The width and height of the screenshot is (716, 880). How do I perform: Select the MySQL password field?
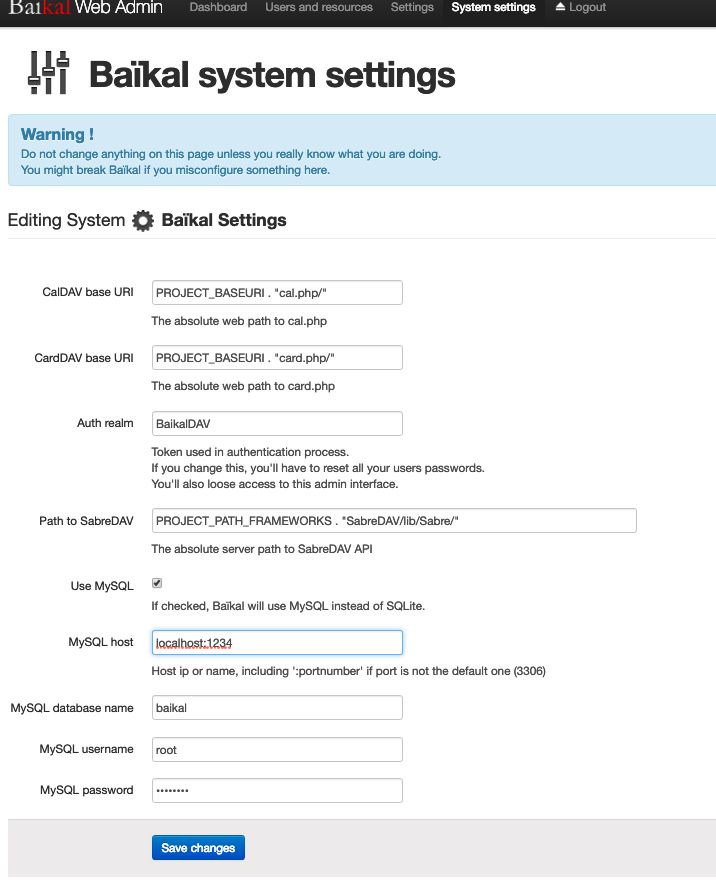tap(277, 790)
